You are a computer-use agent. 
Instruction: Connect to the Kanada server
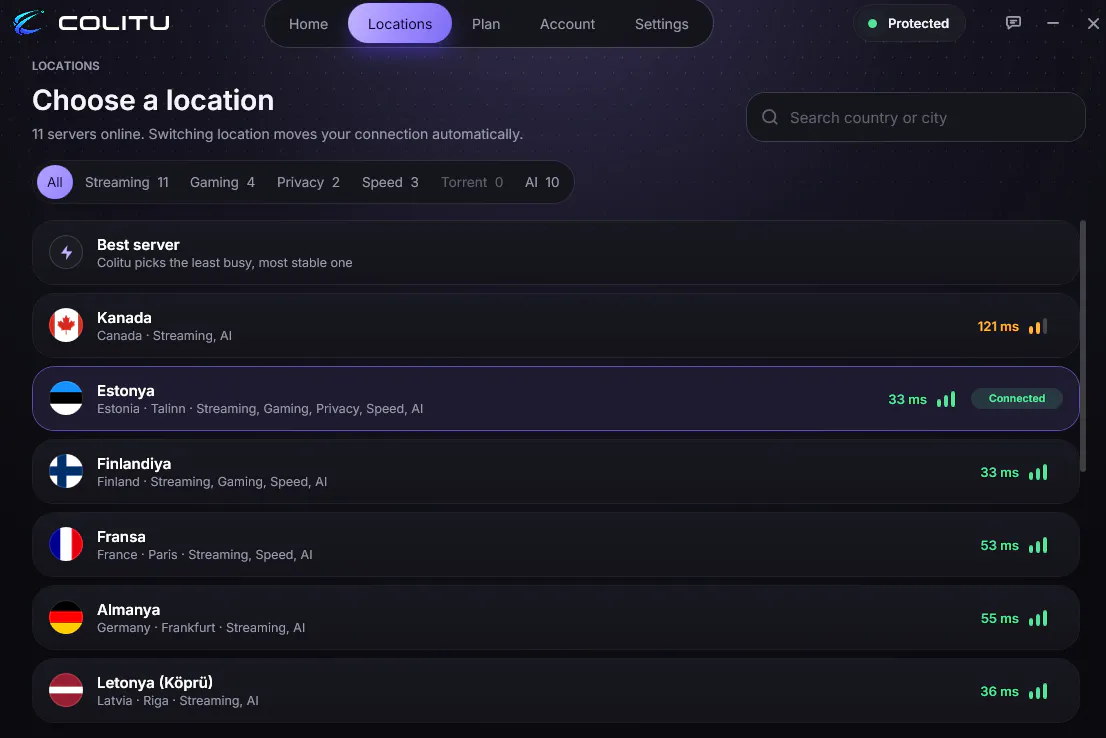556,325
